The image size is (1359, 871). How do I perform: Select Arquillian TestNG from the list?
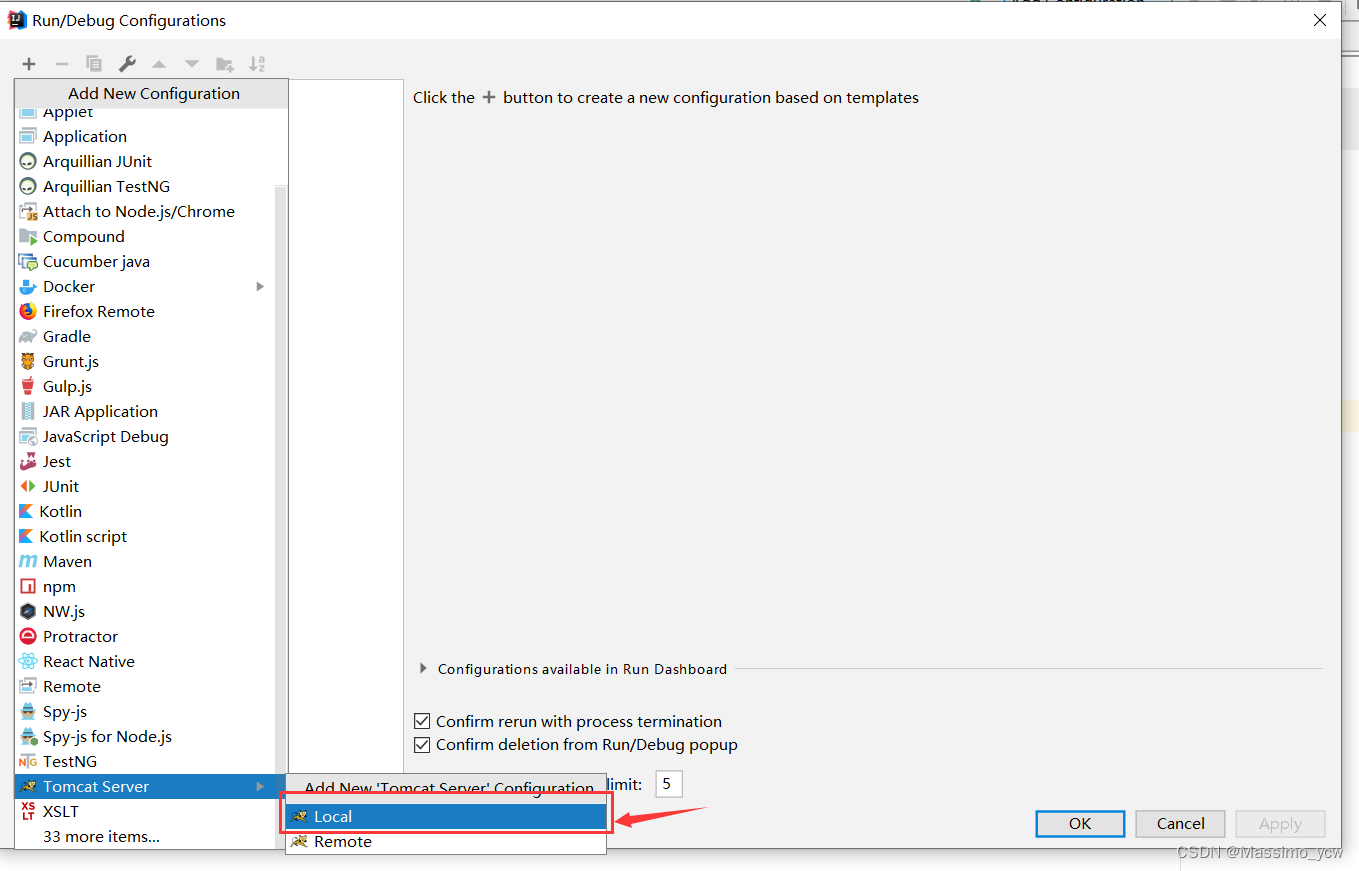(145, 186)
